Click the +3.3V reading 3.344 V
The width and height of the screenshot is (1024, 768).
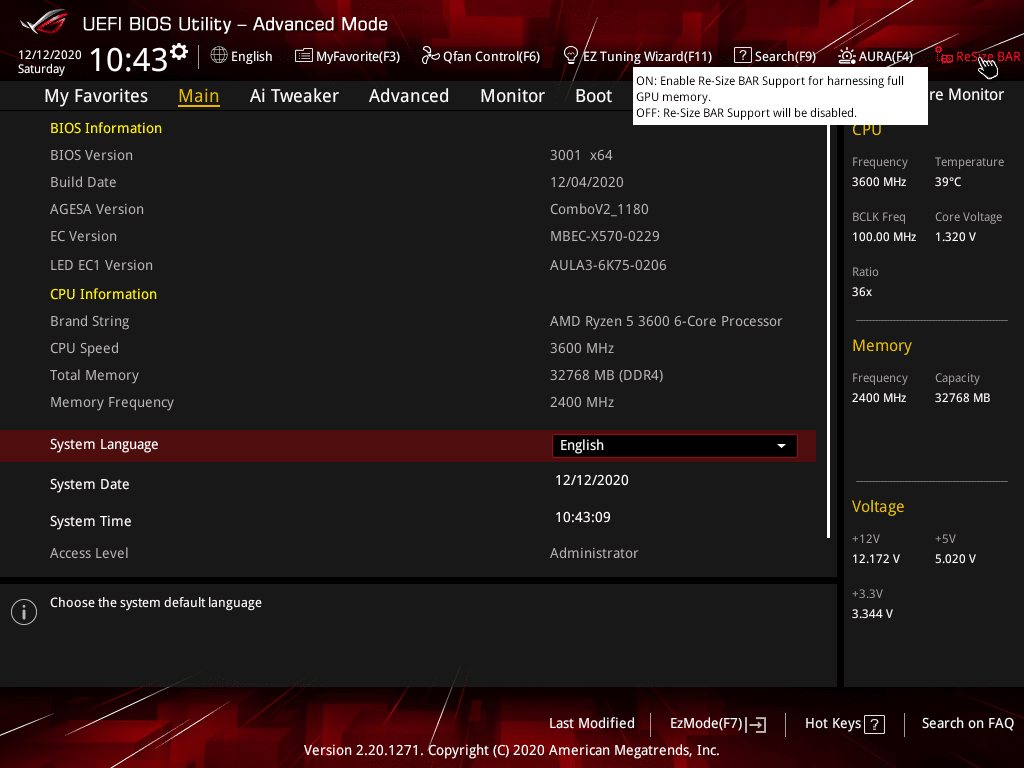[872, 614]
